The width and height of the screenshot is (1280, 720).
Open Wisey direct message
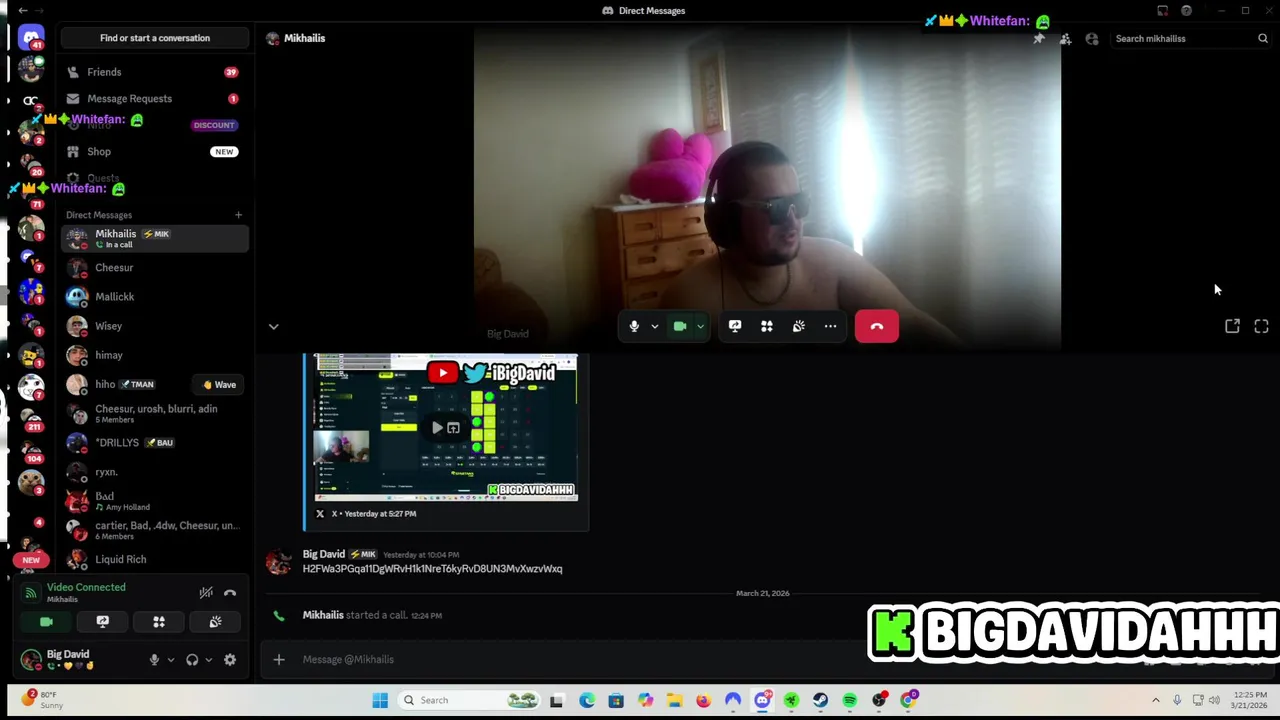[155, 326]
